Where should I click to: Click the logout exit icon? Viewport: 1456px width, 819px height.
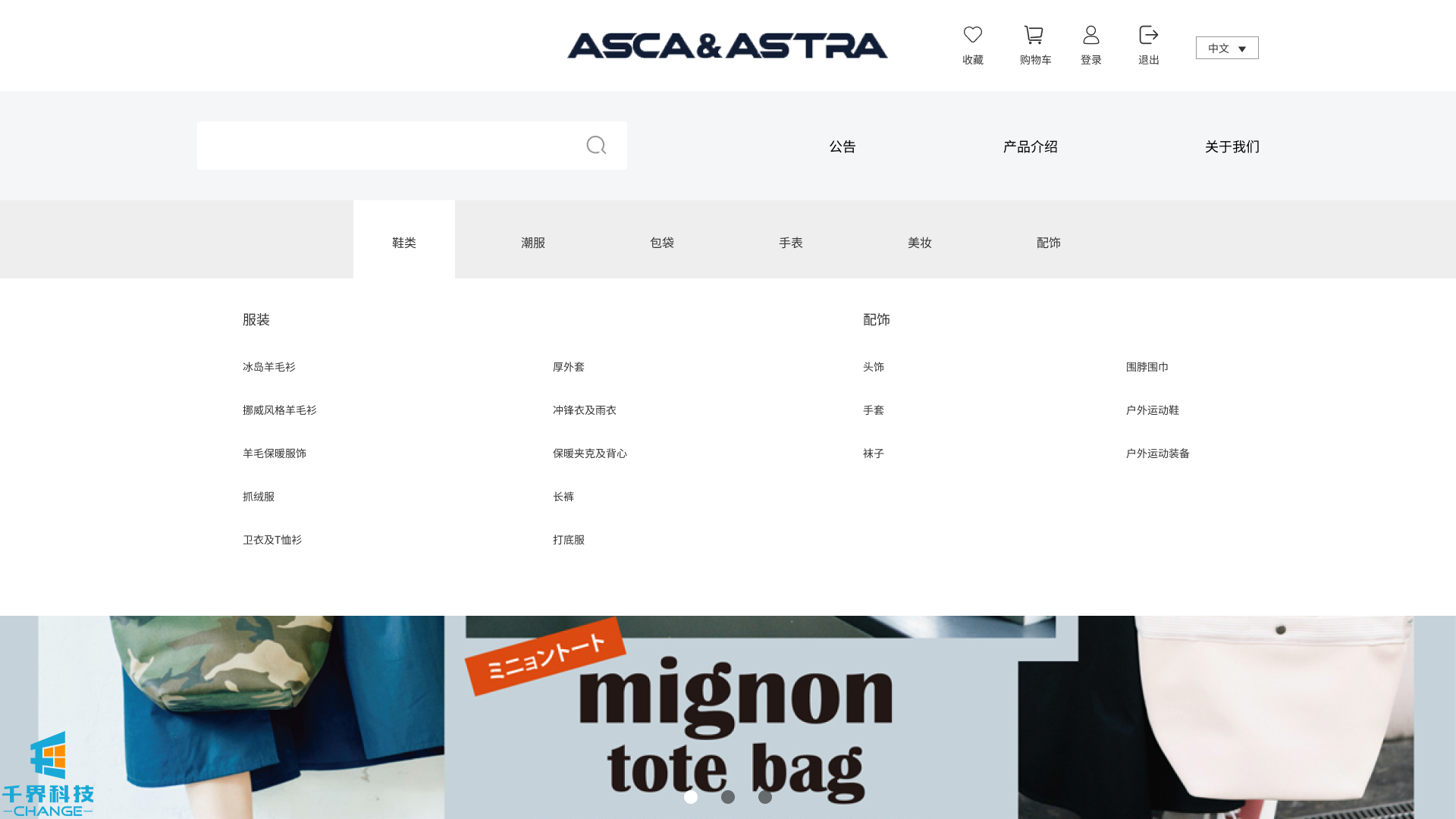click(x=1148, y=35)
